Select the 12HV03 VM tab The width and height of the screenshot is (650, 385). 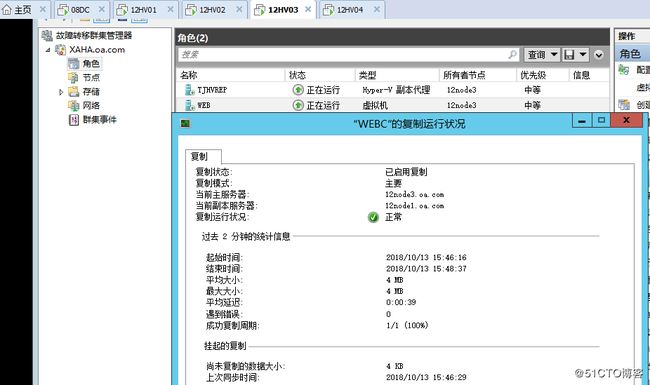coord(283,10)
